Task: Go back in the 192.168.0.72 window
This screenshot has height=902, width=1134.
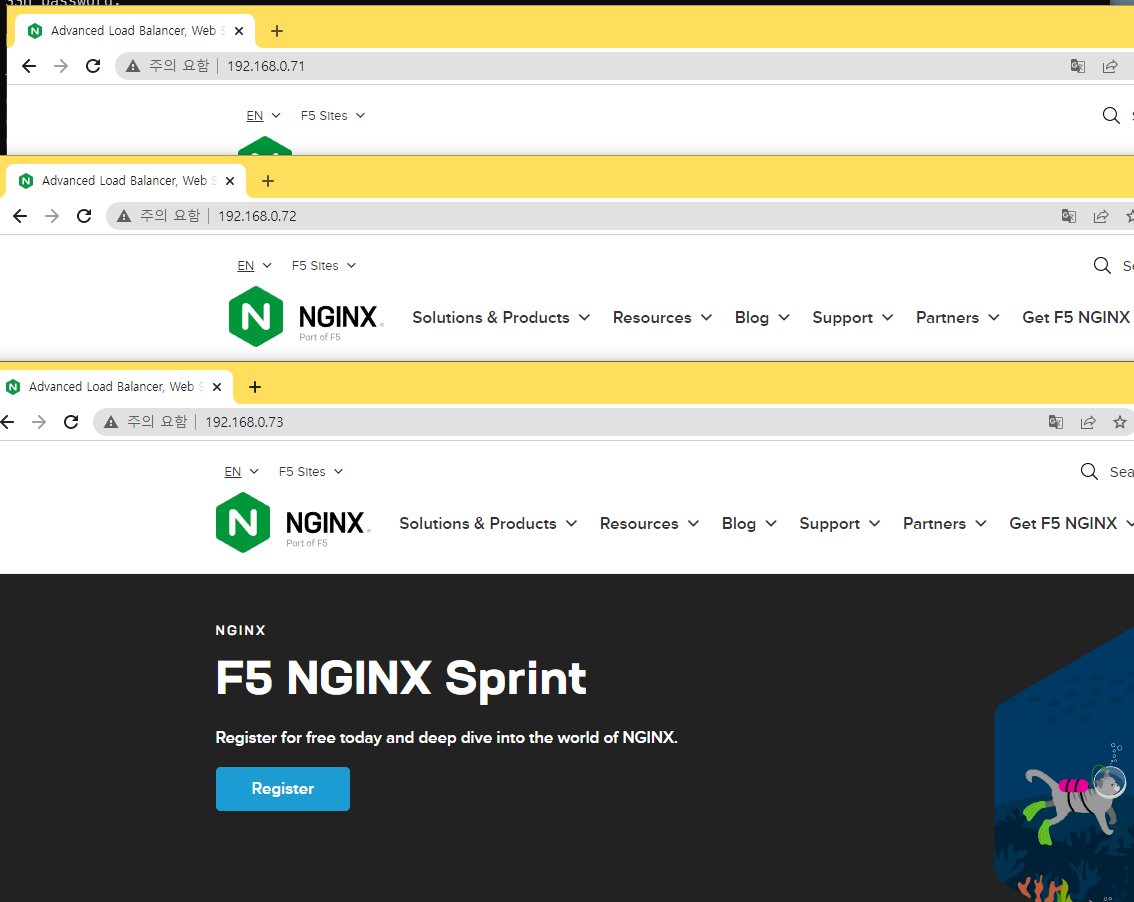Action: (20, 216)
